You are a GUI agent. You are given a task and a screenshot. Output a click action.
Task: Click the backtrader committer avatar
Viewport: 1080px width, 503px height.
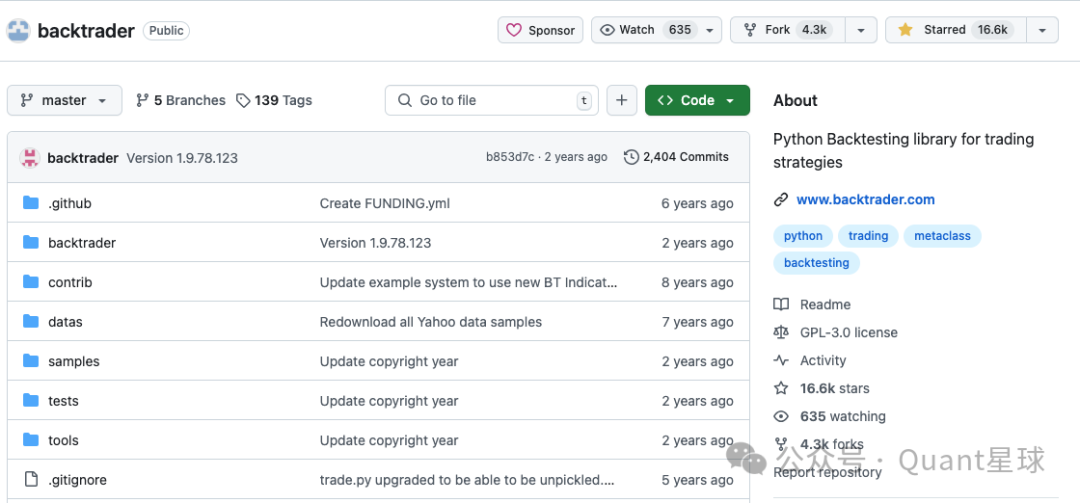(x=30, y=158)
